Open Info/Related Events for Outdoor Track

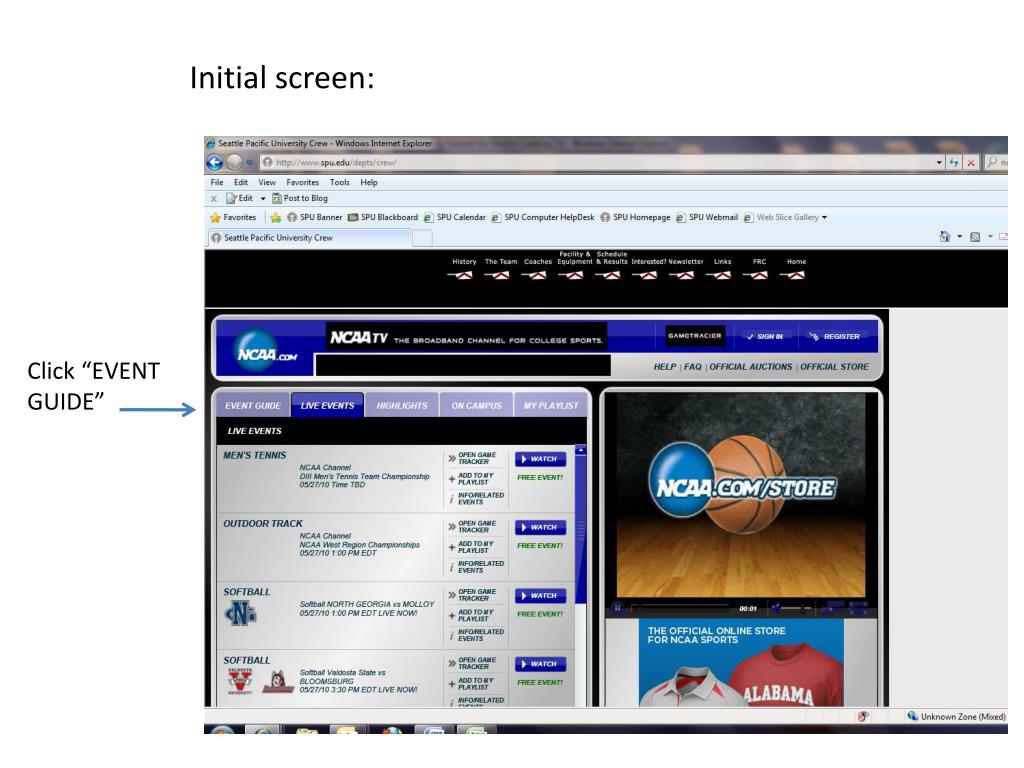pos(477,567)
